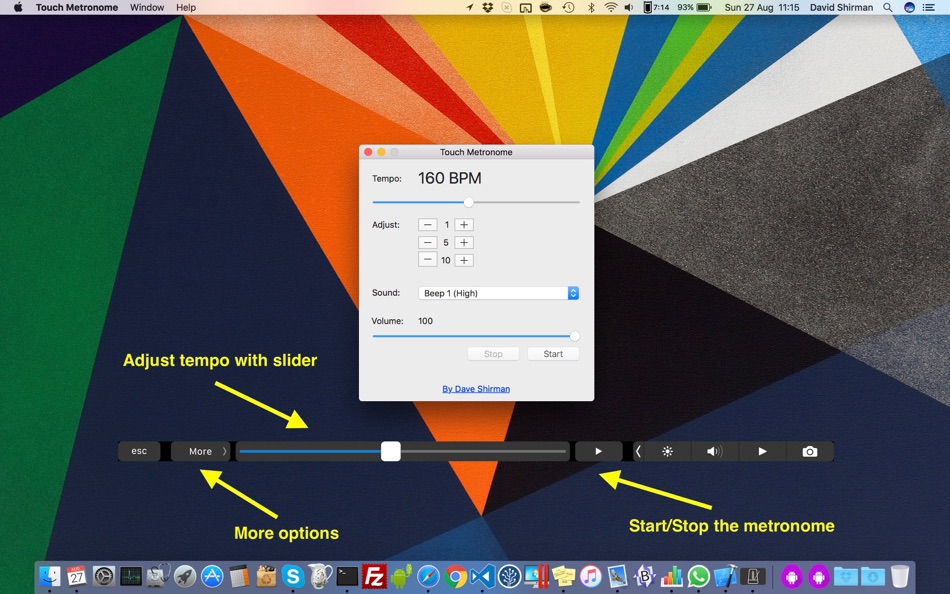Click the menu bar sound volume icon
The image size is (950, 594).
click(629, 7)
